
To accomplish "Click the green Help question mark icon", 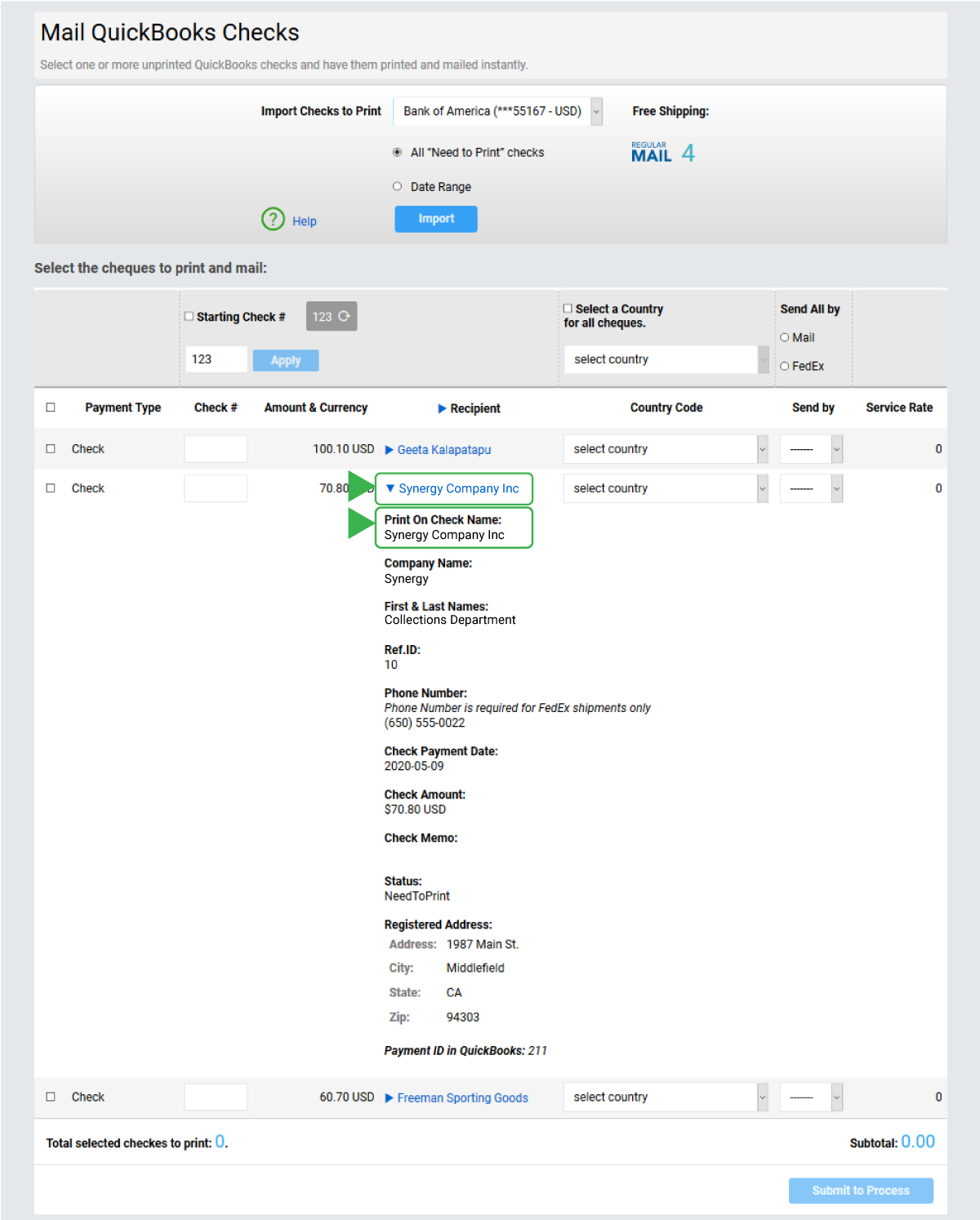I will click(273, 219).
